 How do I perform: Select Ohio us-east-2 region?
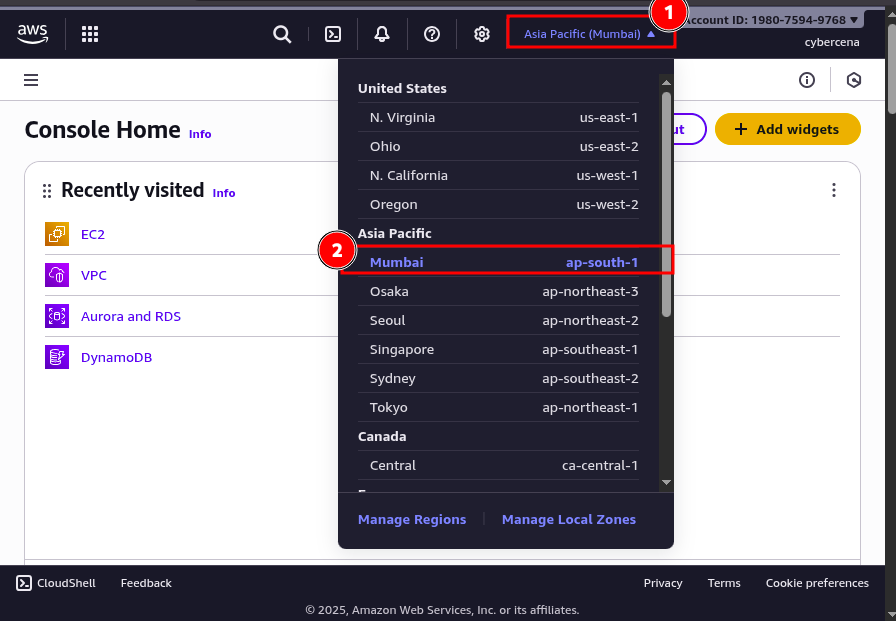pos(498,147)
